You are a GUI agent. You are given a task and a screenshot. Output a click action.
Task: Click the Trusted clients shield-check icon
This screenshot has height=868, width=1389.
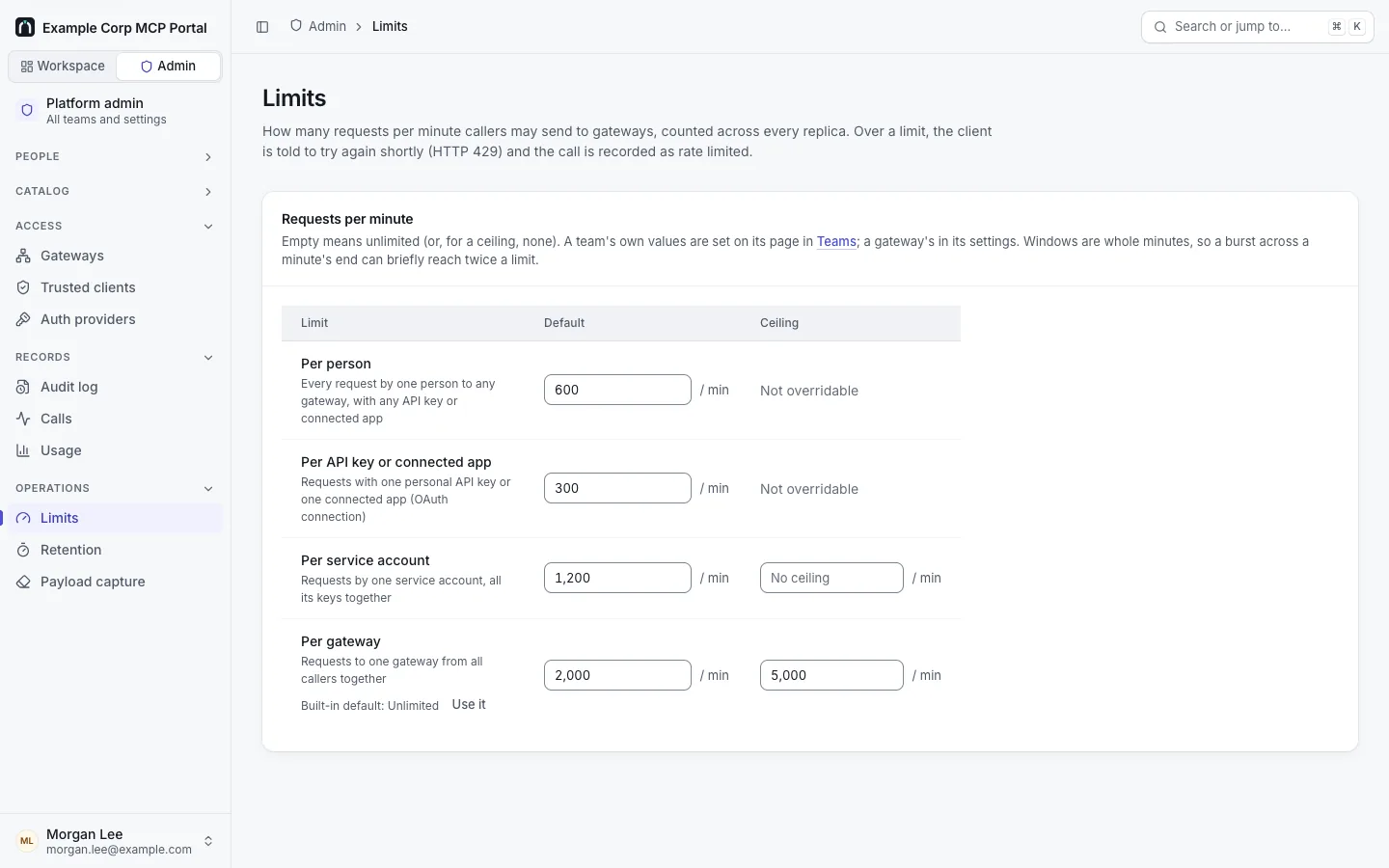click(x=23, y=287)
